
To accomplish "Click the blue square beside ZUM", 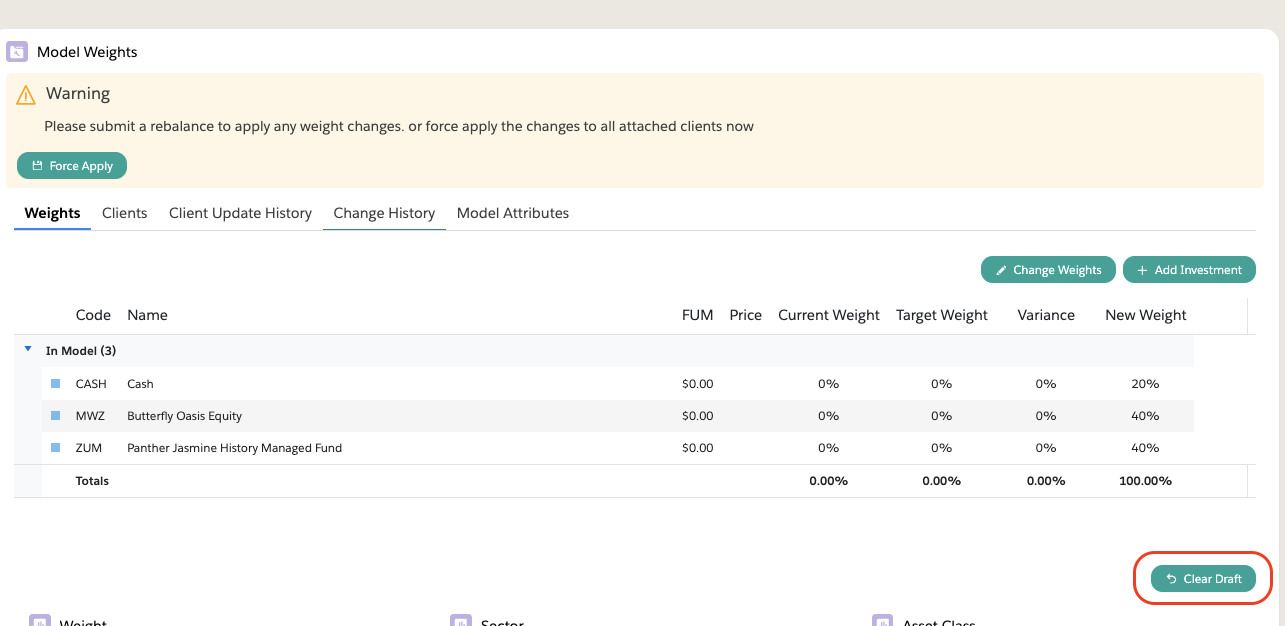I will [56, 448].
